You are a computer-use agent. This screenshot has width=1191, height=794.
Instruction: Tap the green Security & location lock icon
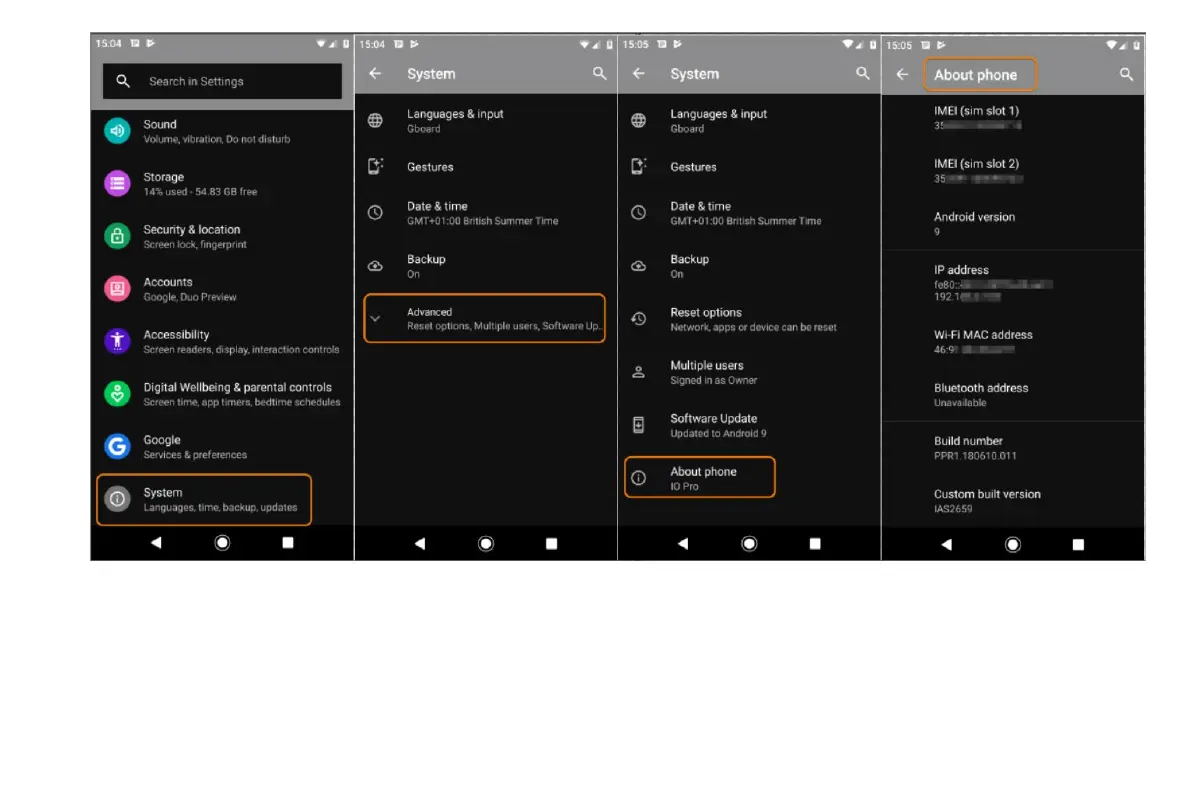click(x=118, y=236)
